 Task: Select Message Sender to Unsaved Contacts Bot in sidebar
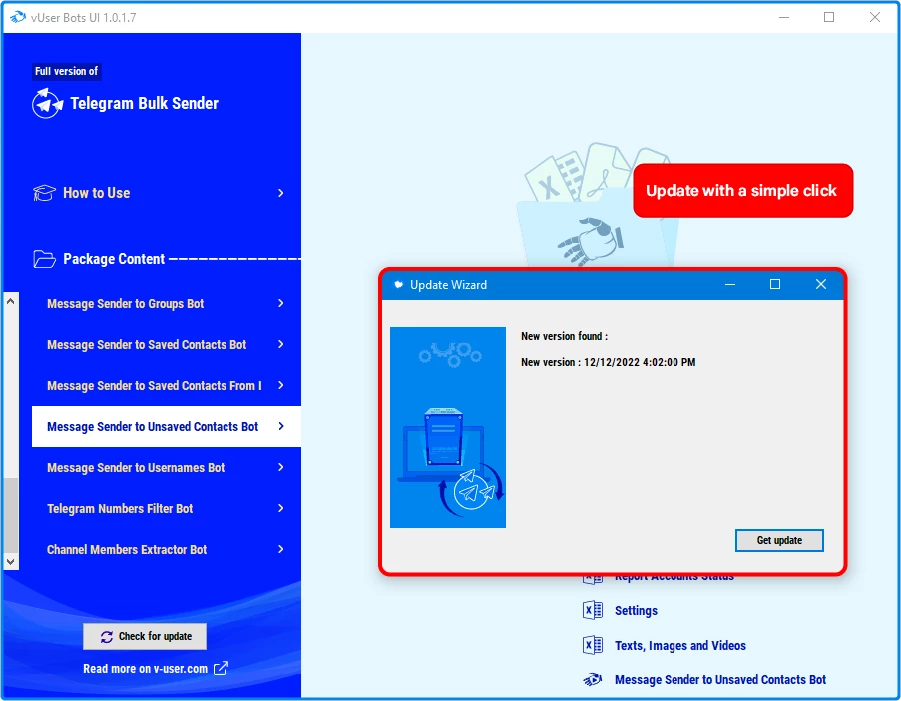(166, 426)
